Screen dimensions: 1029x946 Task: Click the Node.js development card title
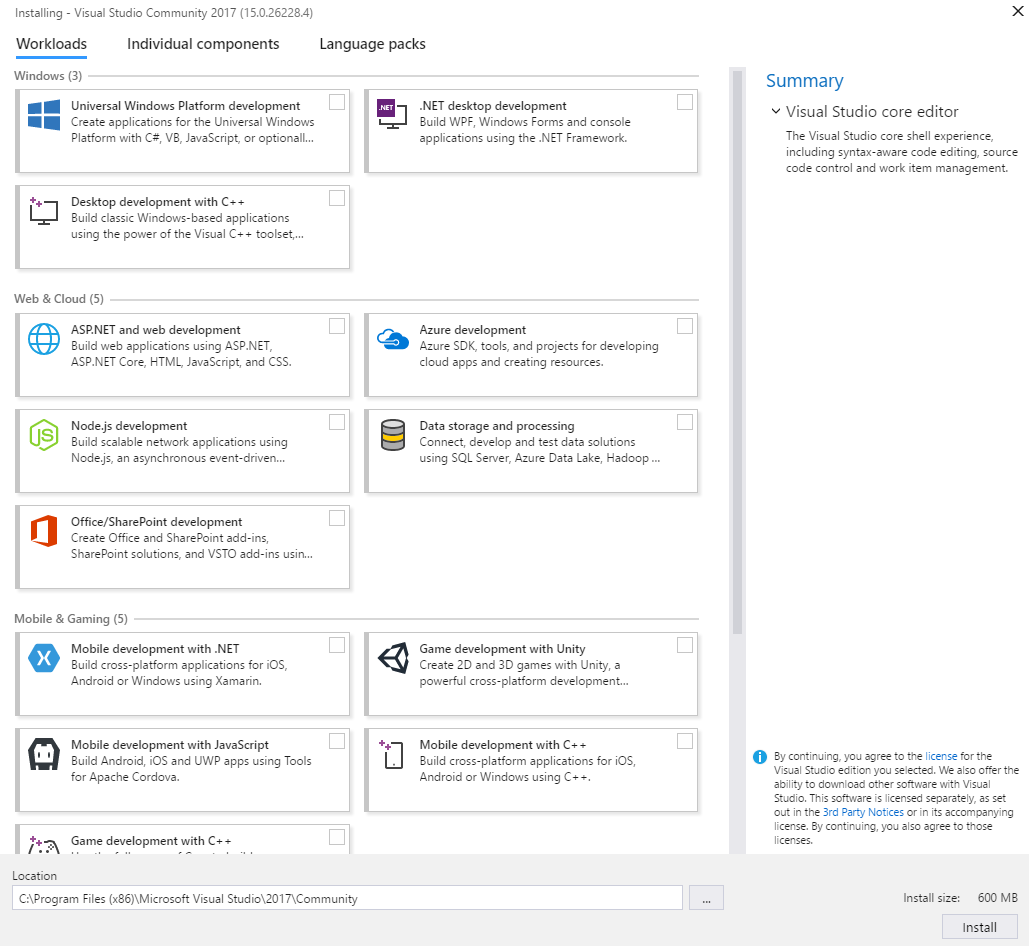coord(129,426)
